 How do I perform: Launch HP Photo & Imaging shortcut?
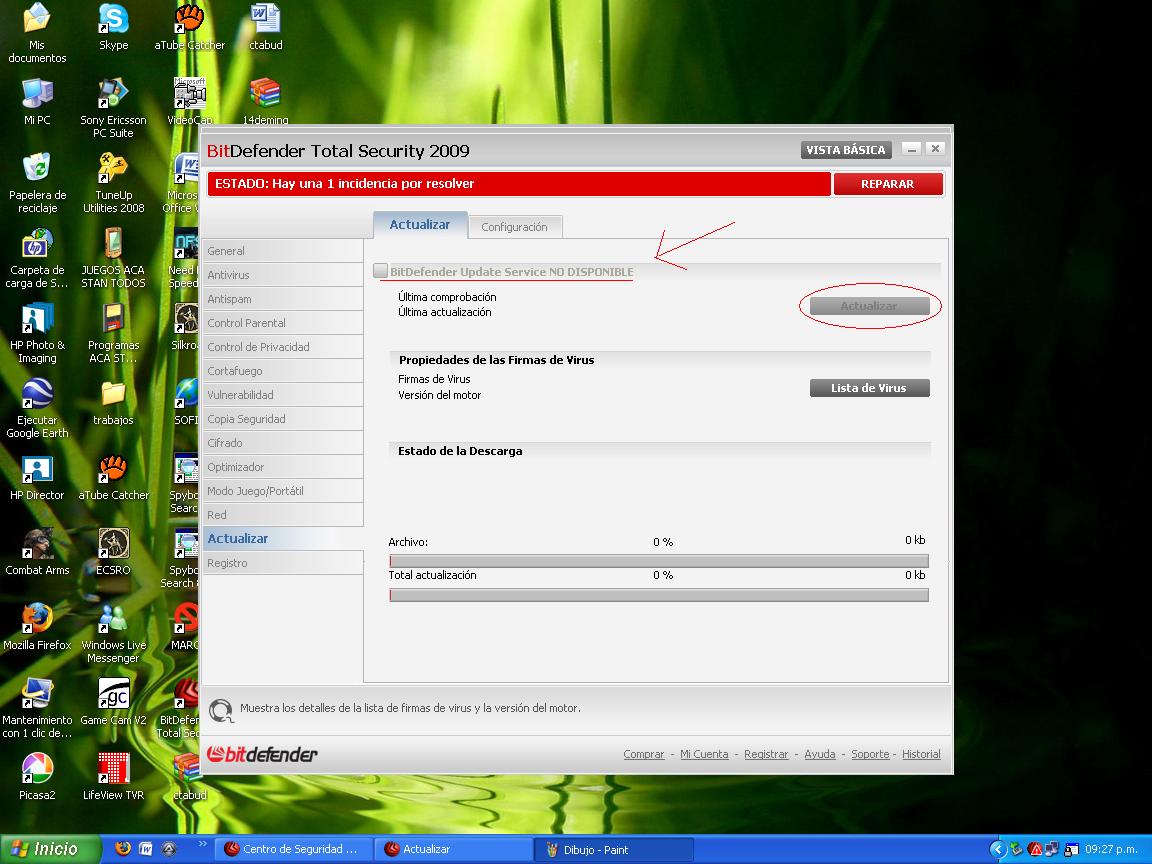click(37, 333)
